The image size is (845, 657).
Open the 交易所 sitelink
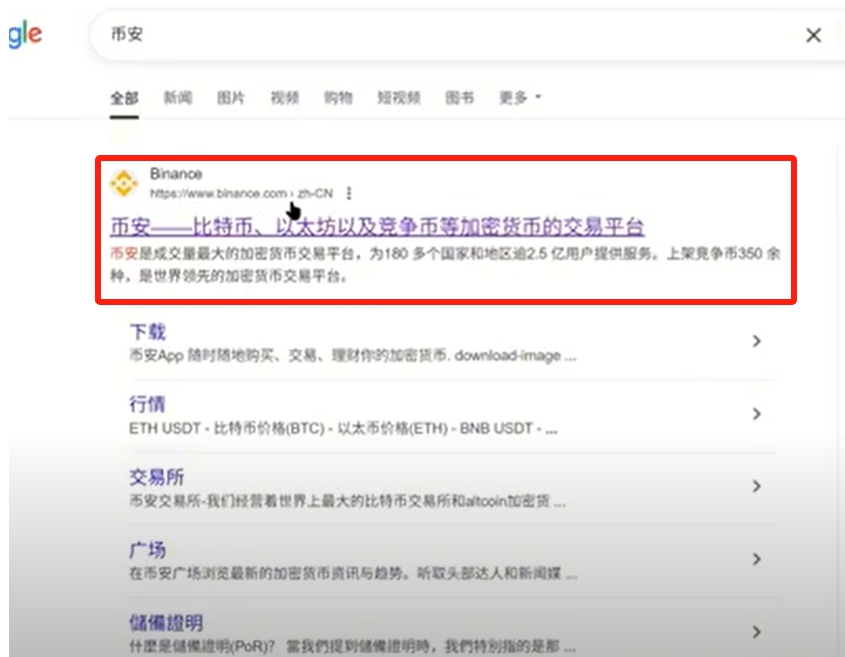156,477
